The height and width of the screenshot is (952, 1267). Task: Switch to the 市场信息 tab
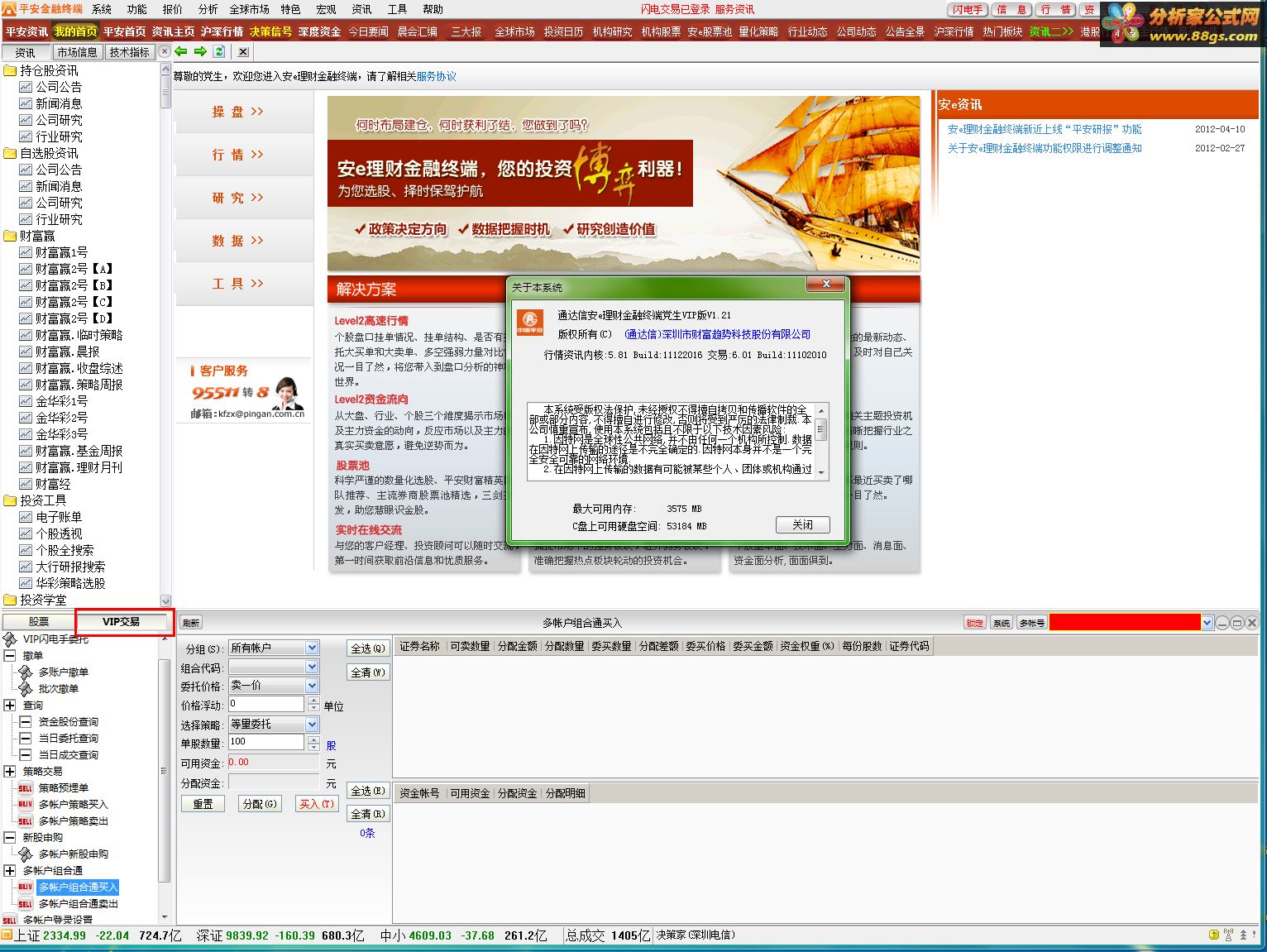(77, 52)
